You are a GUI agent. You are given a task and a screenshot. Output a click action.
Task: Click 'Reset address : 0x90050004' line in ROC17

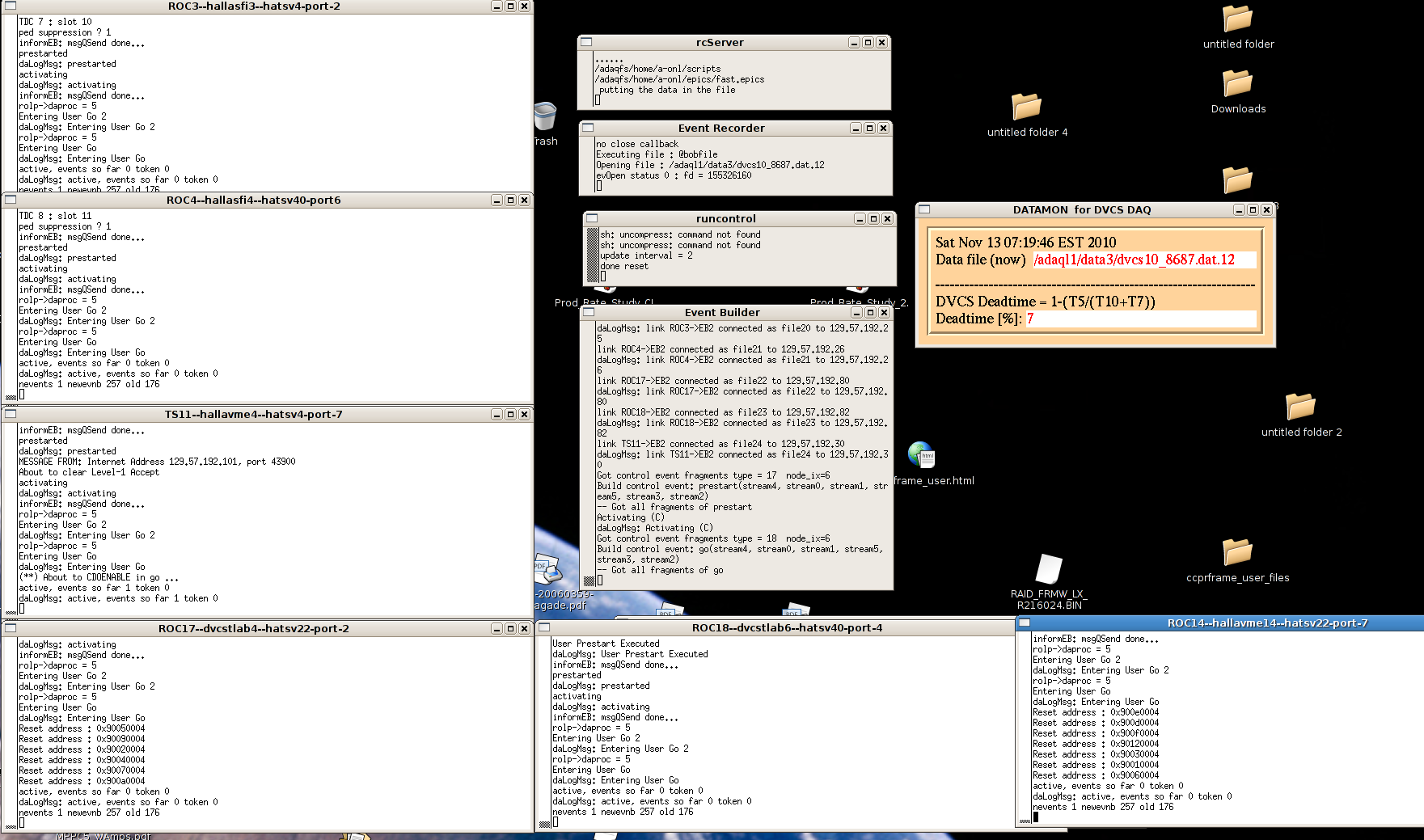(82, 728)
